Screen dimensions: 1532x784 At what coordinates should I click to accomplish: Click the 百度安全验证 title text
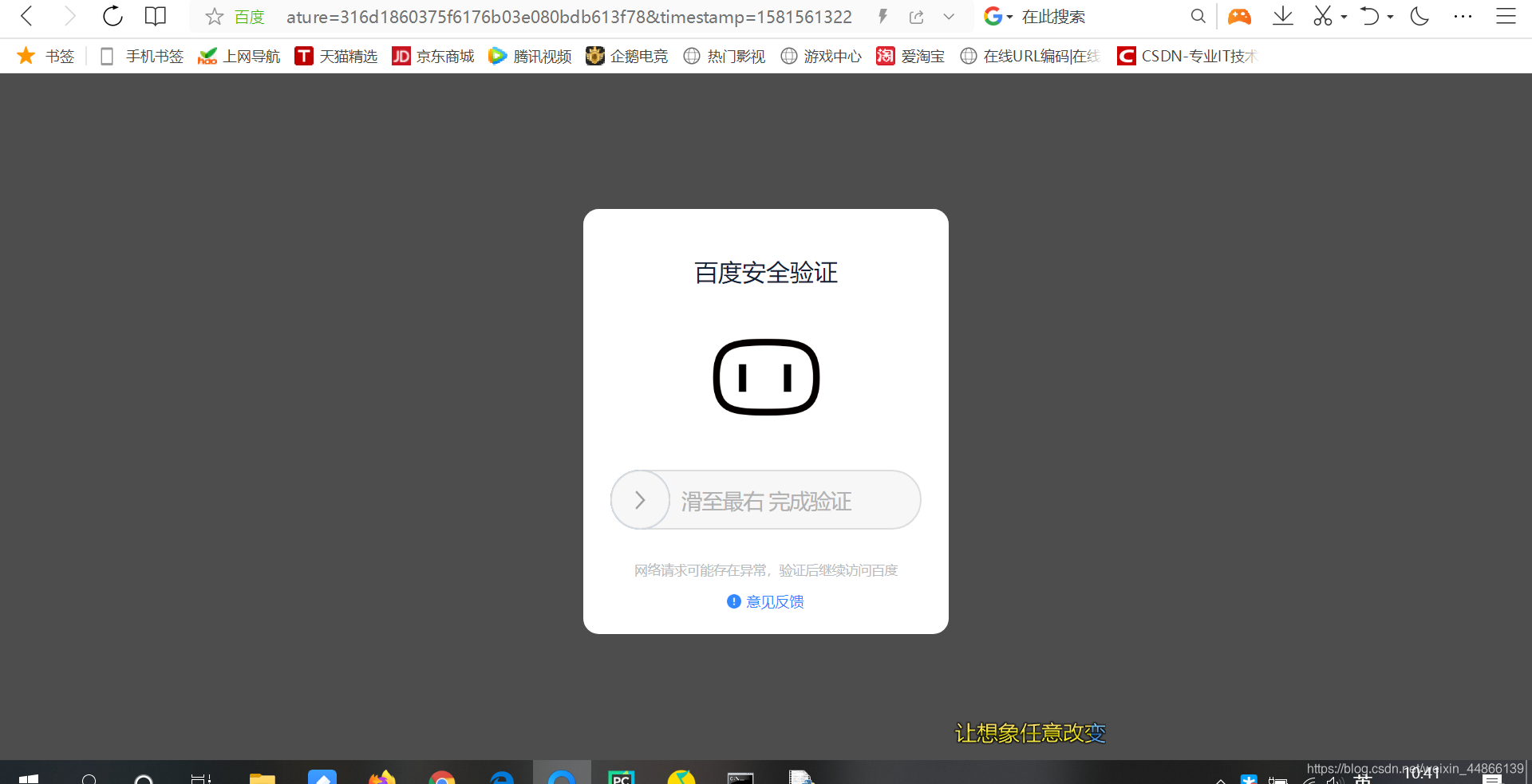766,273
